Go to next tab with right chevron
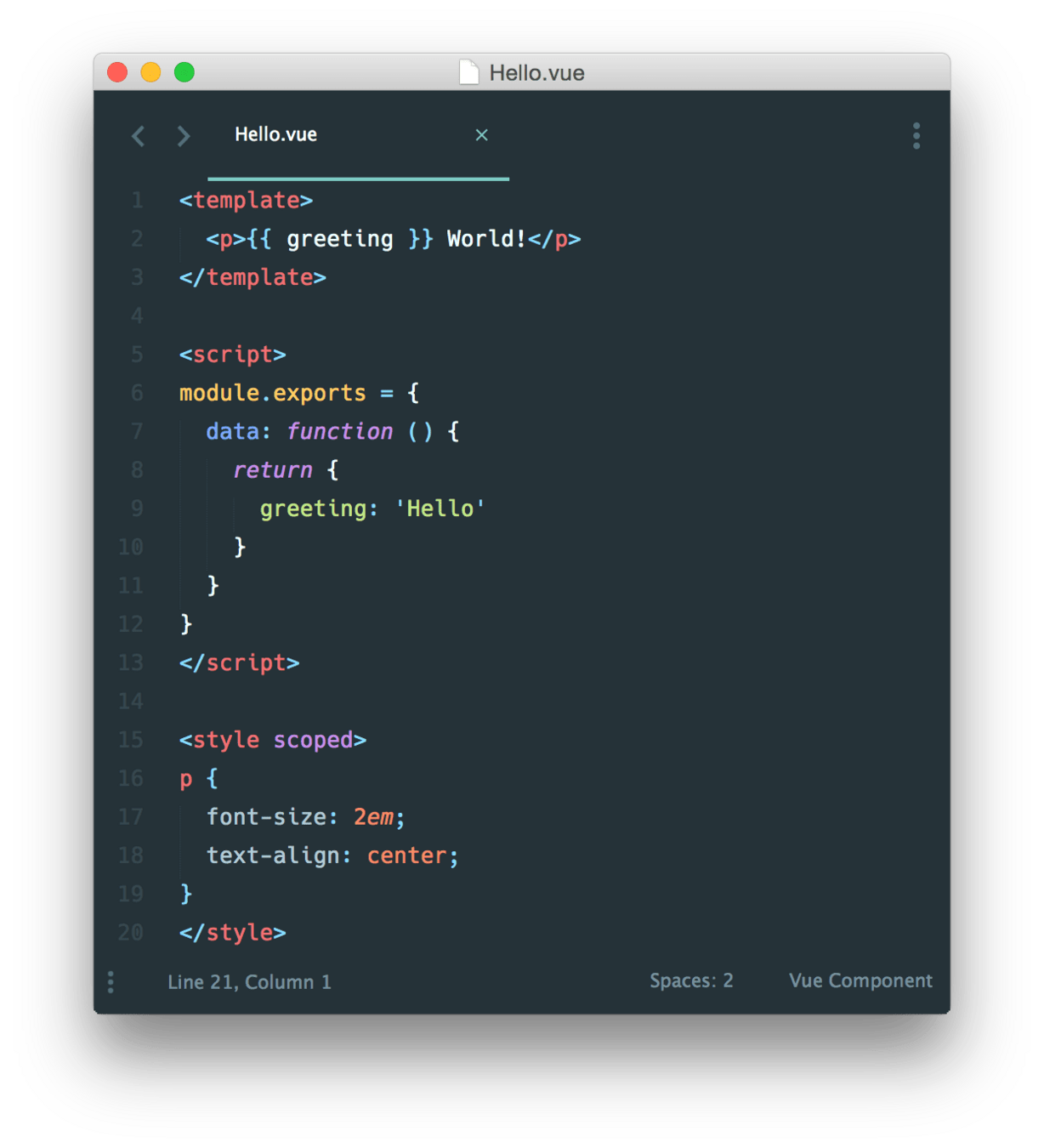The image size is (1044, 1148). click(184, 136)
